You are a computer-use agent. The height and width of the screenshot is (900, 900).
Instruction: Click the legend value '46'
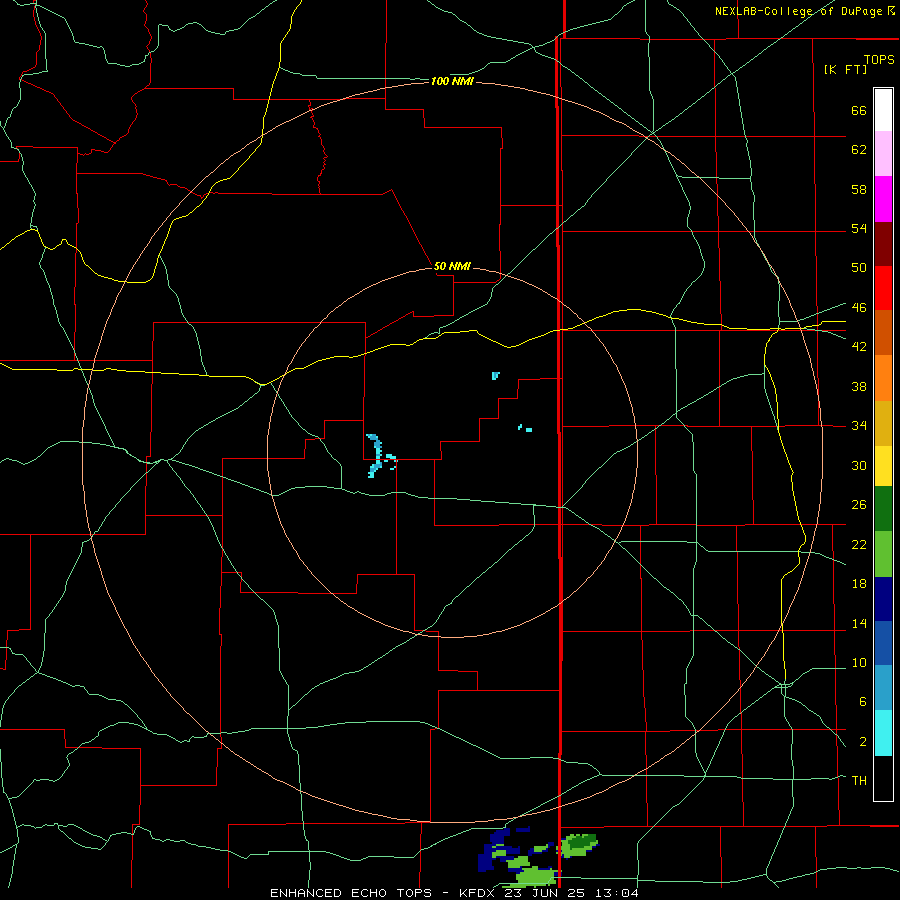click(x=859, y=307)
